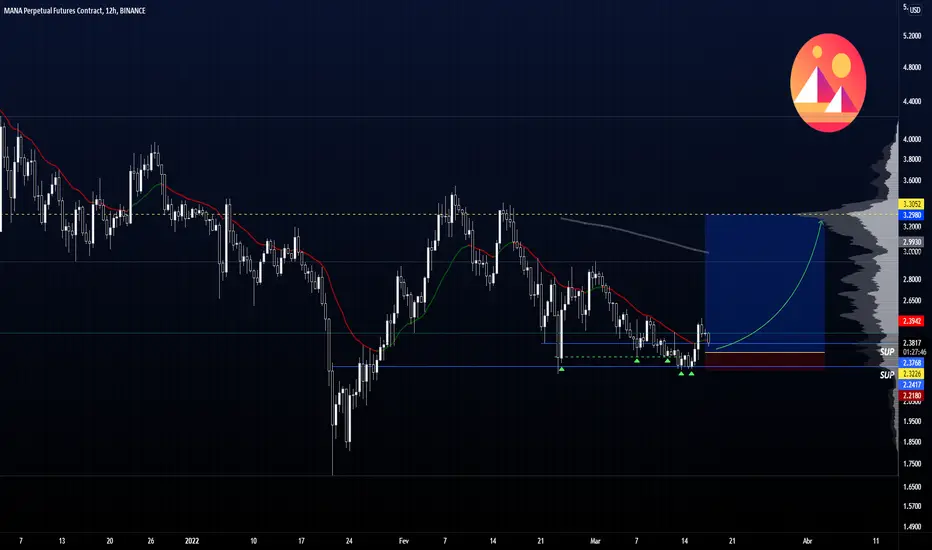The width and height of the screenshot is (932, 550).
Task: Select the yellow 3.3052 price label
Action: point(912,204)
